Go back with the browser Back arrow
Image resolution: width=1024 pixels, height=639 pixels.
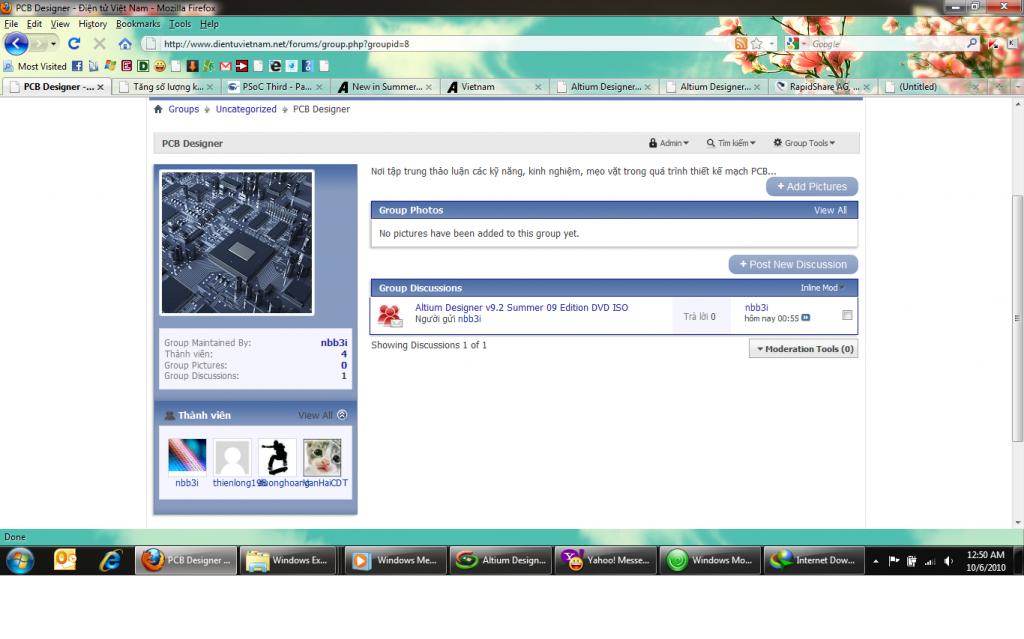pos(16,44)
